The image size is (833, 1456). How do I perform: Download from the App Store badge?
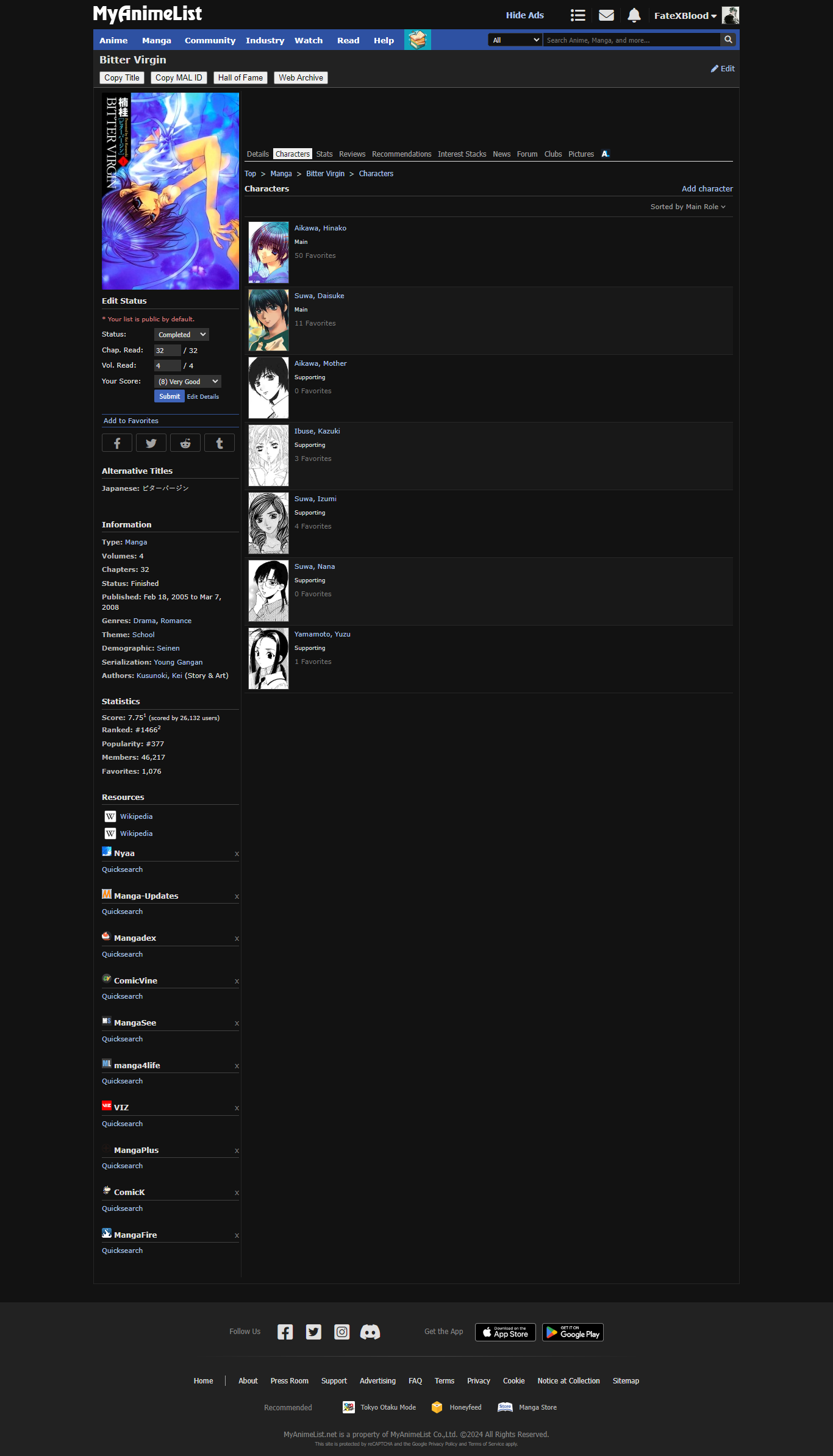506,1332
